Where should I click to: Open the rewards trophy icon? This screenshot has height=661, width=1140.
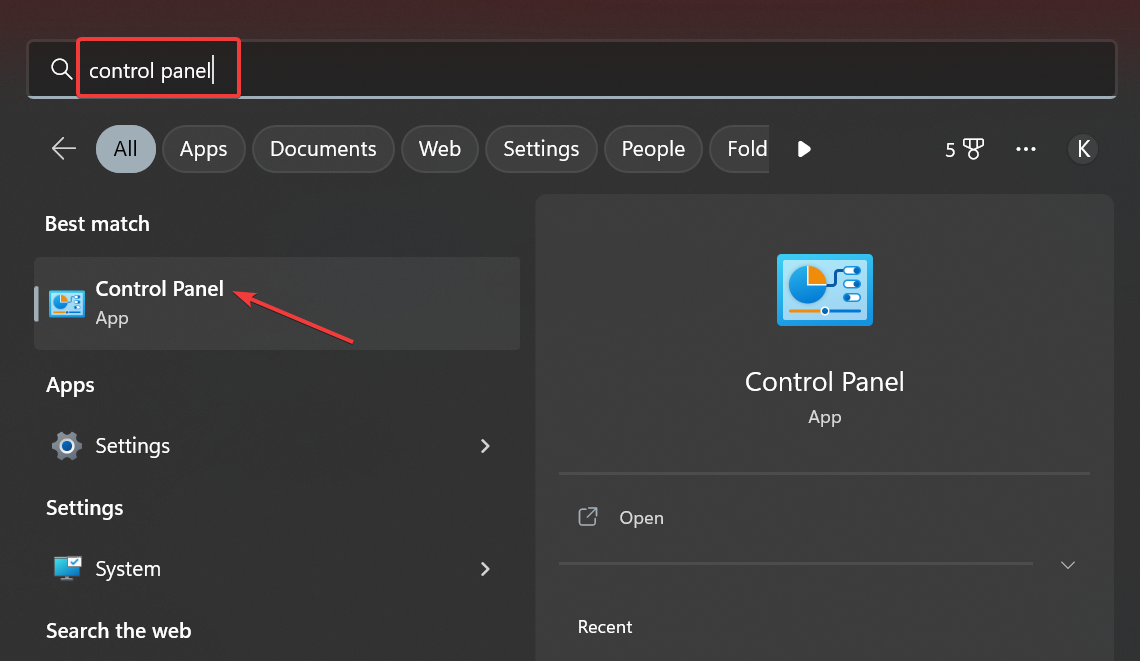[973, 150]
